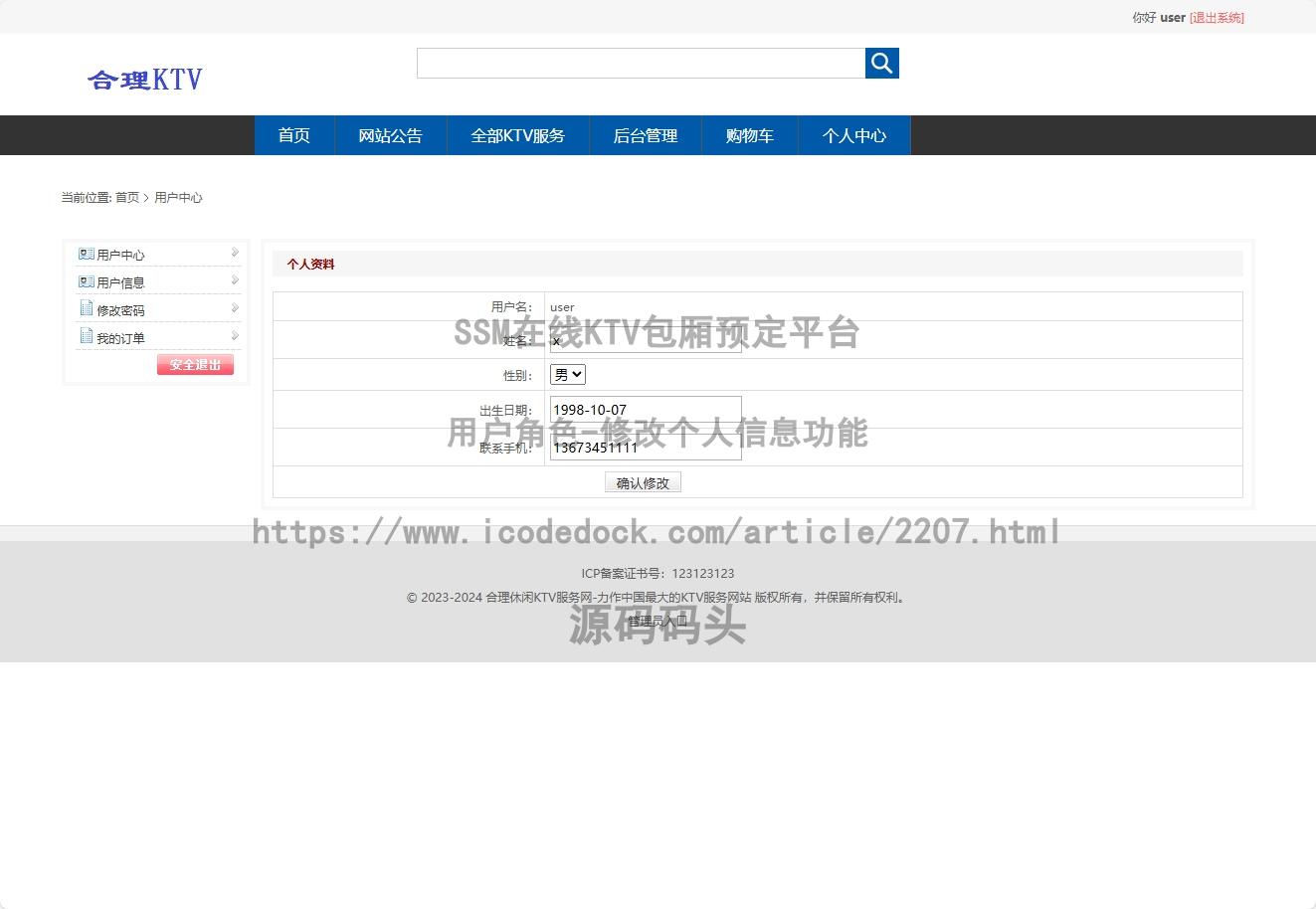Open 用户信息 in the sidebar

pyautogui.click(x=120, y=283)
